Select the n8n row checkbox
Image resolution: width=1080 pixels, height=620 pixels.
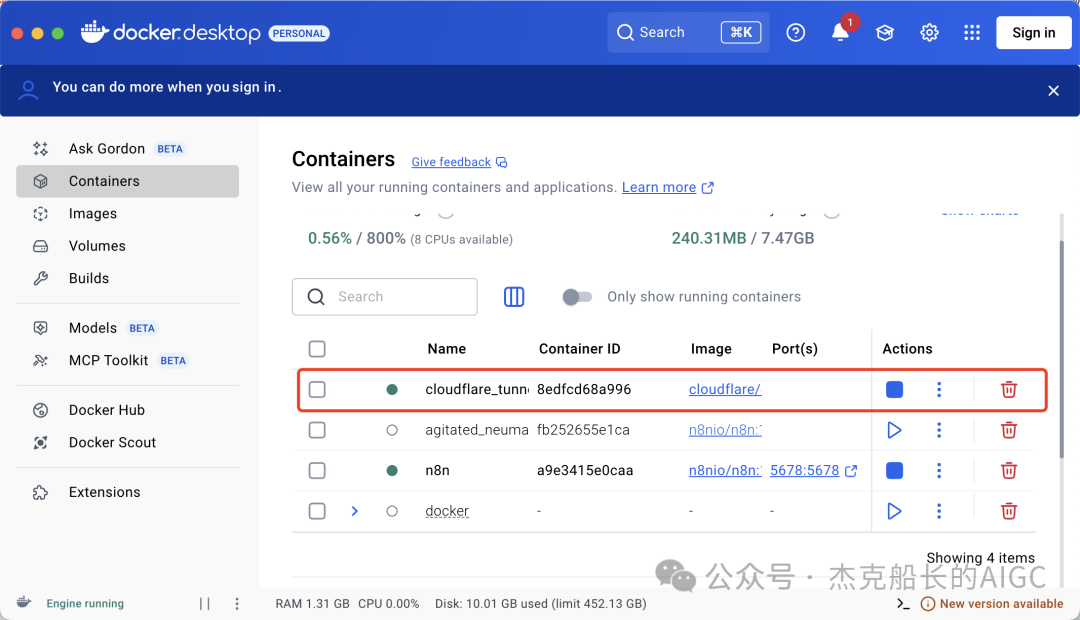click(x=317, y=471)
